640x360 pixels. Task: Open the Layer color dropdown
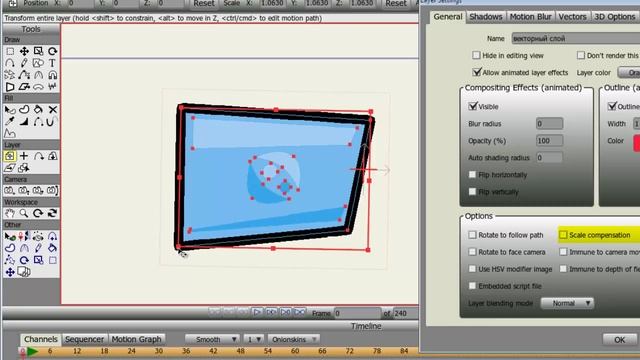pyautogui.click(x=629, y=72)
